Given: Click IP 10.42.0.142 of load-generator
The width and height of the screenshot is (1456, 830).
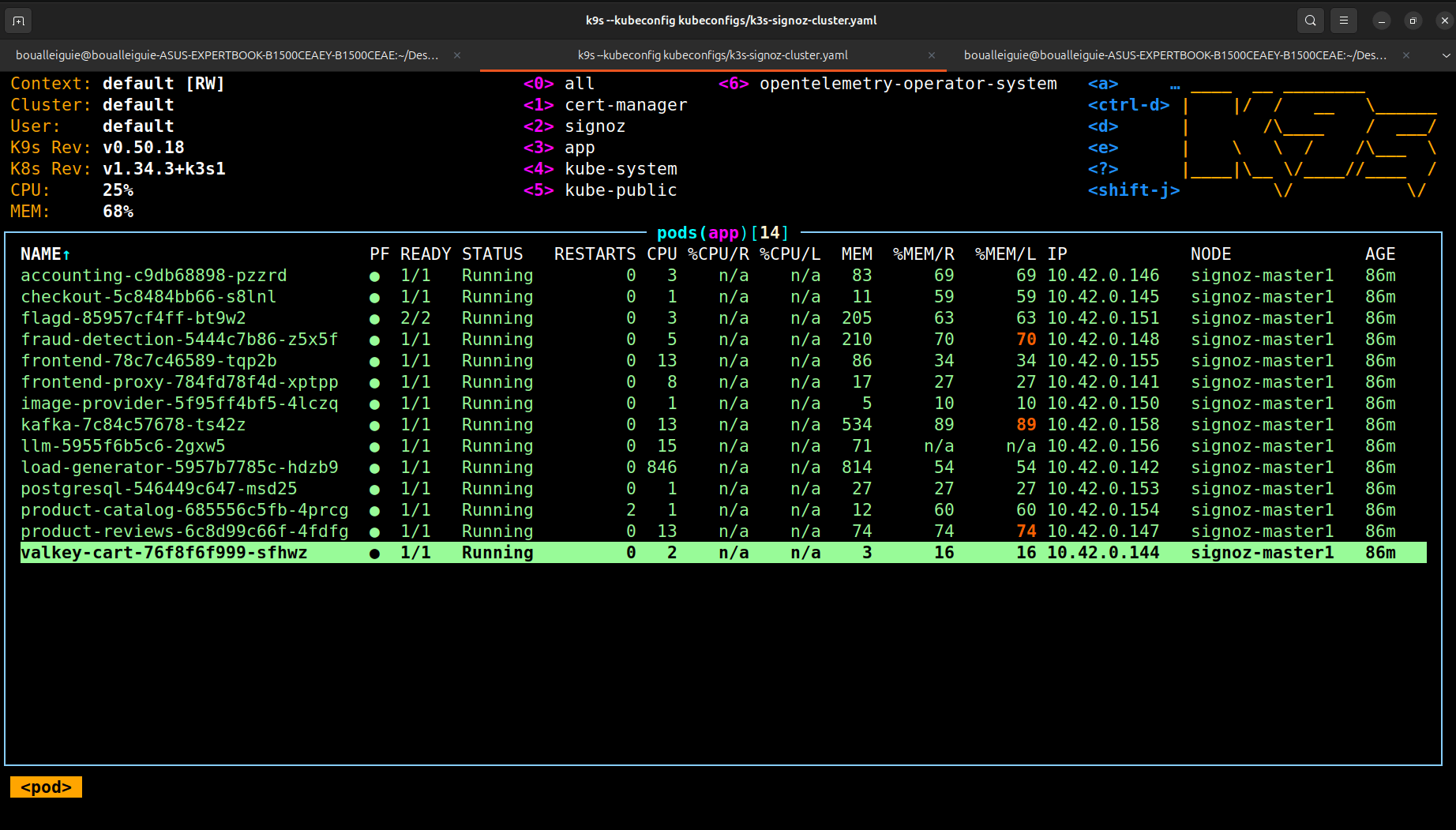Looking at the screenshot, I should coord(1103,468).
